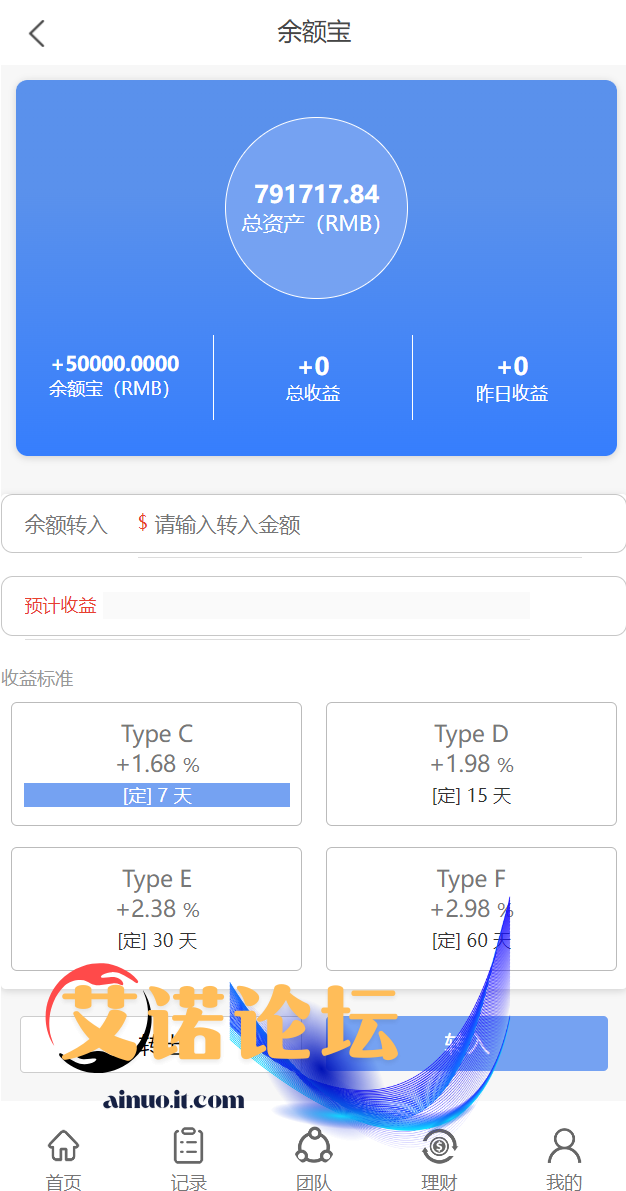Select the Type D 15-day plan
Screen dimensions: 626x1191
click(x=471, y=764)
